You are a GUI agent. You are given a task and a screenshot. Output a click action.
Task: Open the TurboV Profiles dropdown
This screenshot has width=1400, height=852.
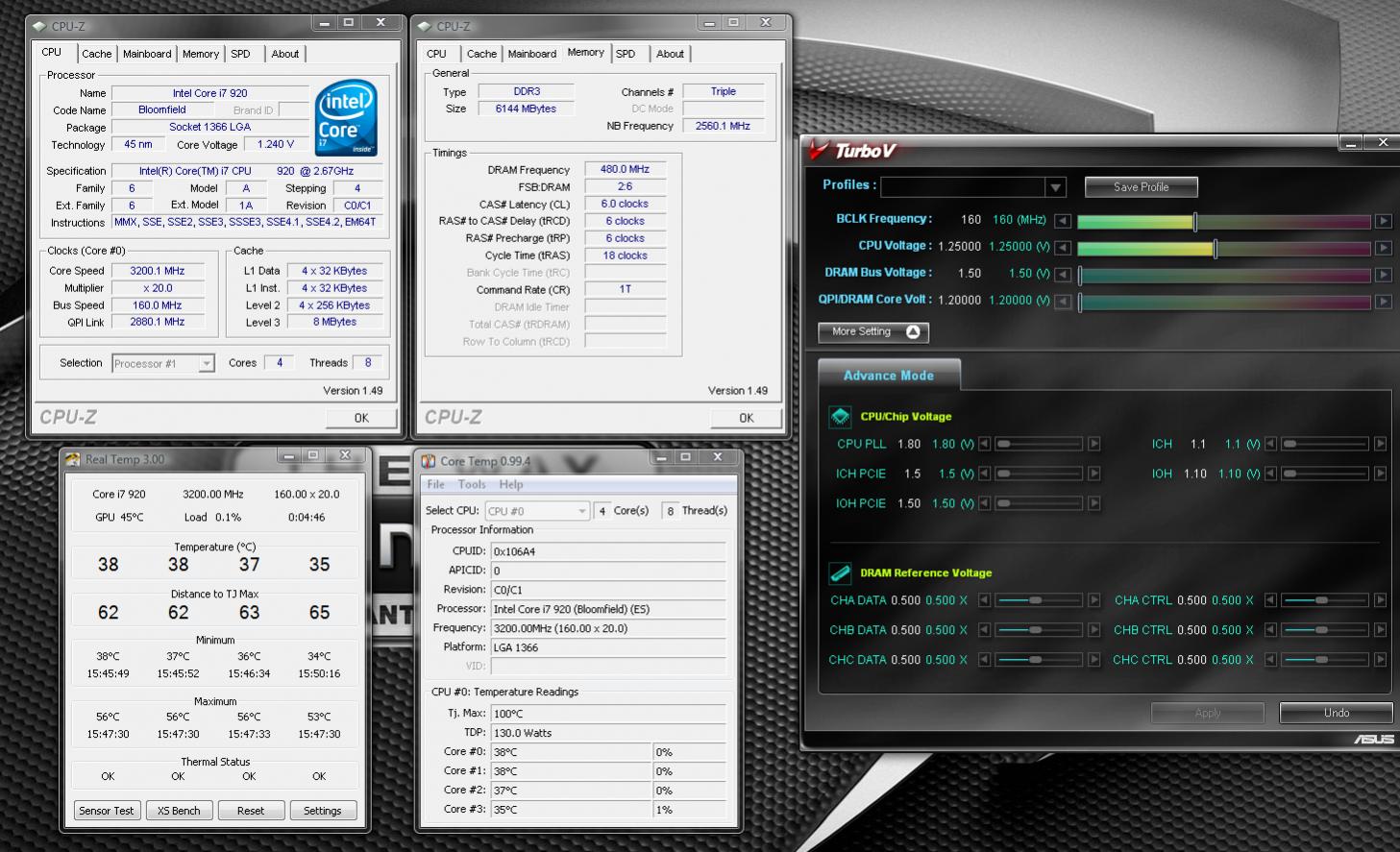pos(1056,187)
